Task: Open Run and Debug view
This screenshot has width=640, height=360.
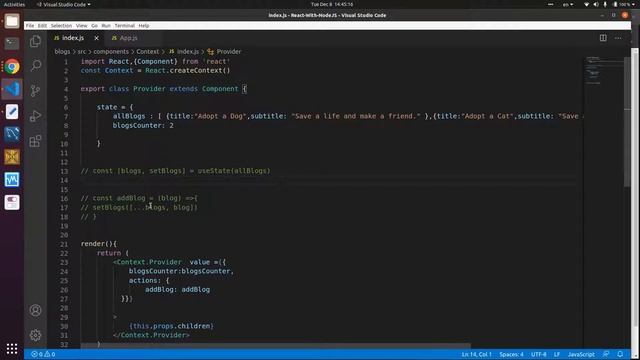Action: click(x=36, y=116)
